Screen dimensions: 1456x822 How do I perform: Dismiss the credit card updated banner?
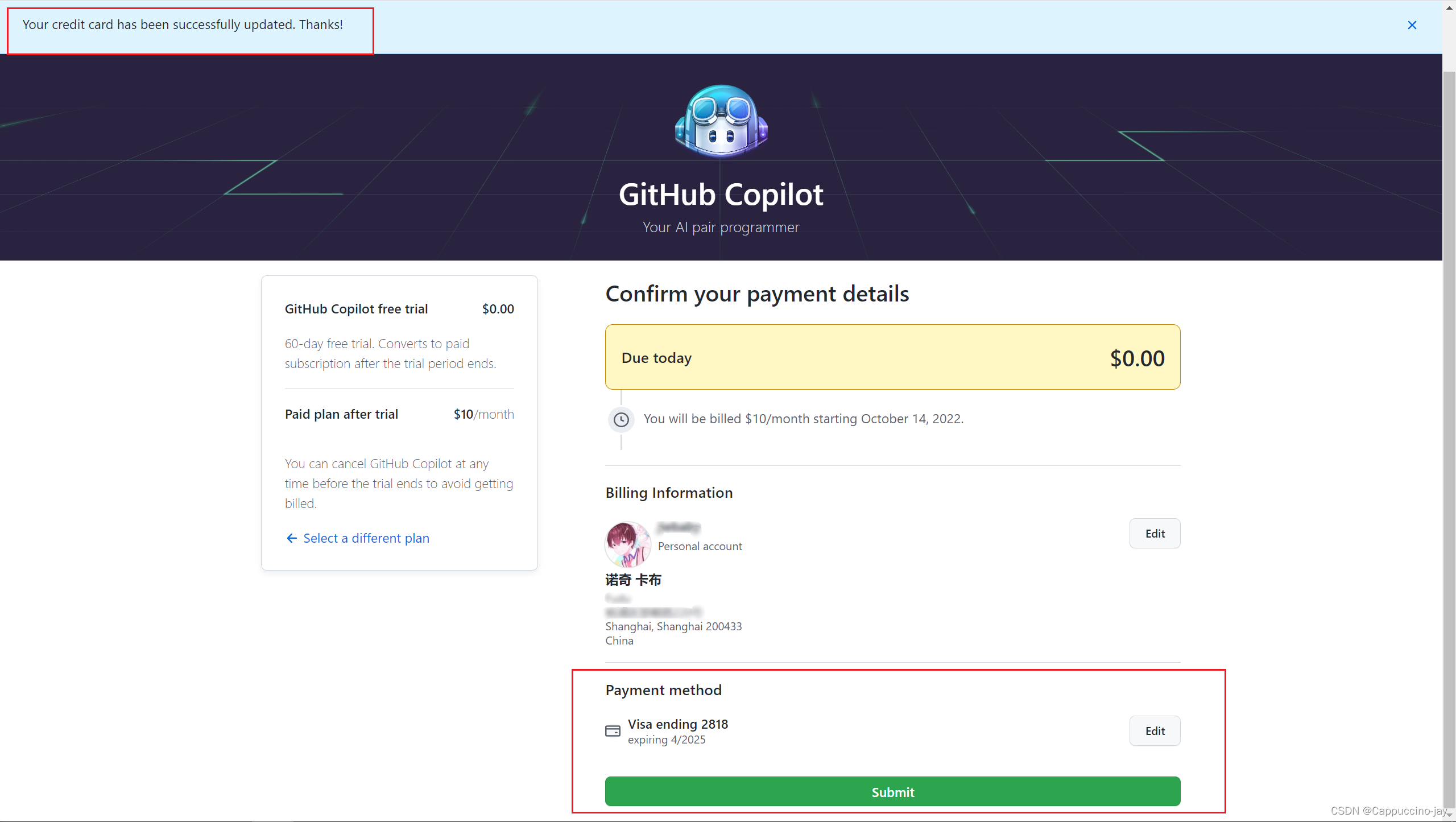tap(1412, 25)
